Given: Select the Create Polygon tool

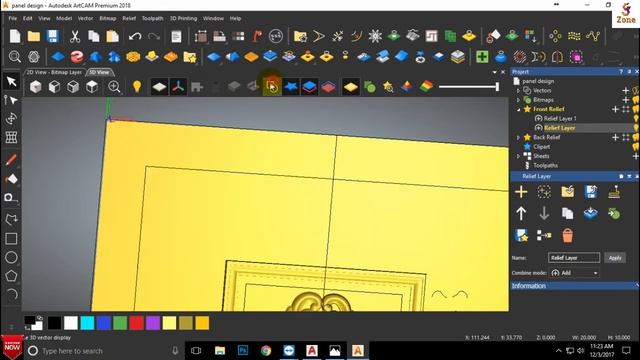Looking at the screenshot, I should pyautogui.click(x=11, y=276).
